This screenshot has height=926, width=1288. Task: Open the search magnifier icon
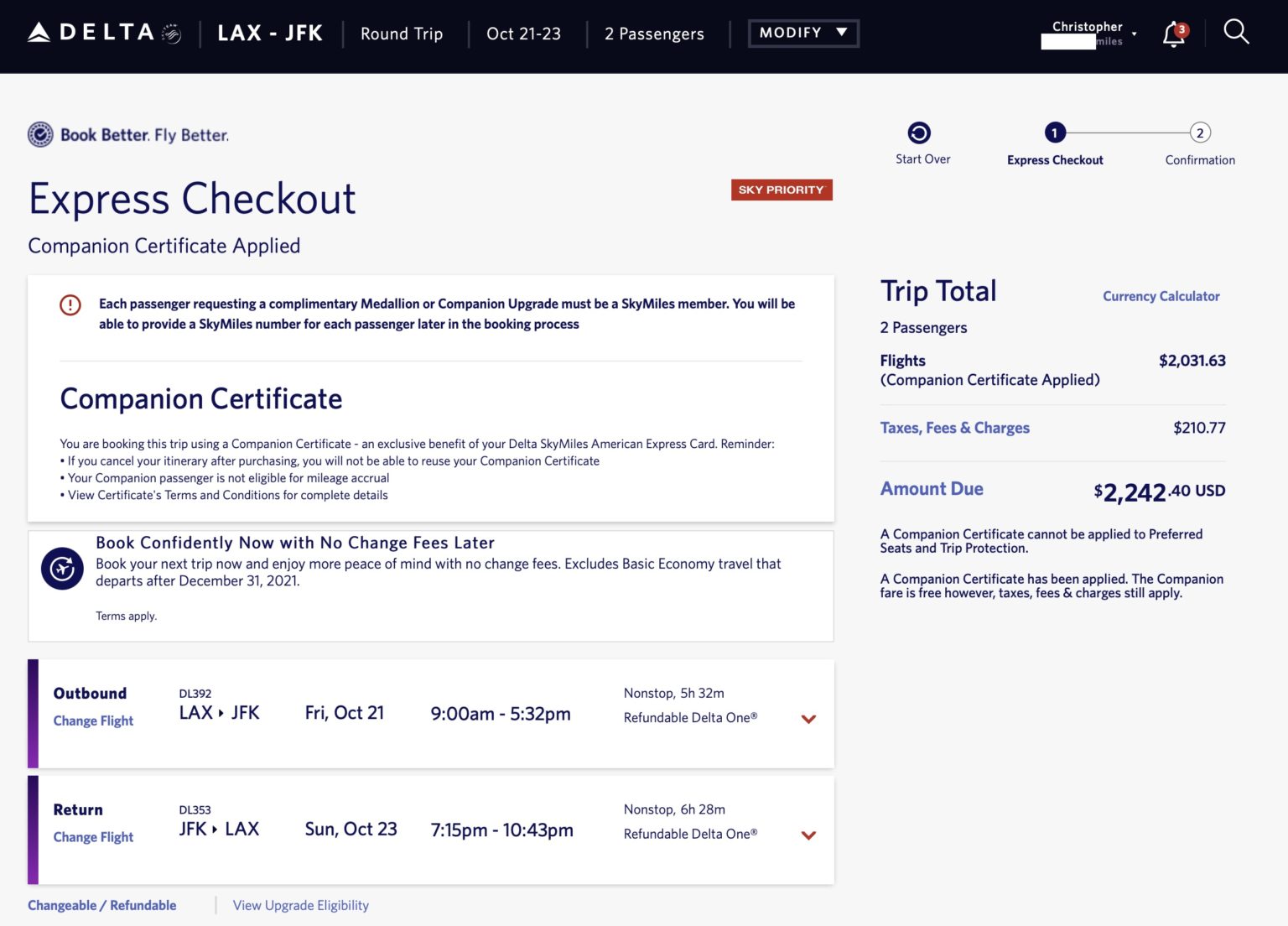tap(1235, 33)
